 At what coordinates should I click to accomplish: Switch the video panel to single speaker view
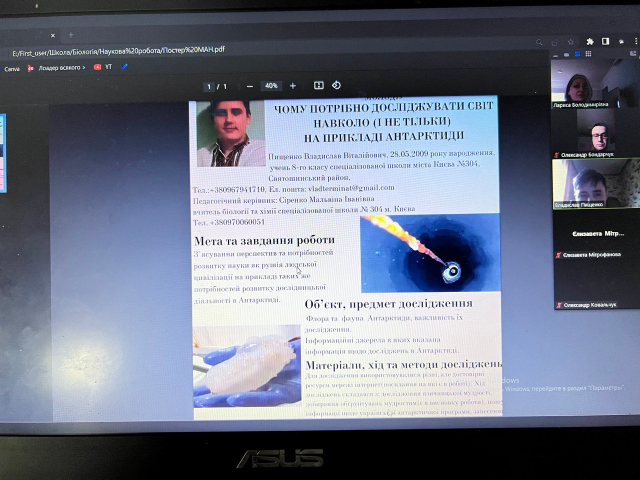pyautogui.click(x=567, y=54)
